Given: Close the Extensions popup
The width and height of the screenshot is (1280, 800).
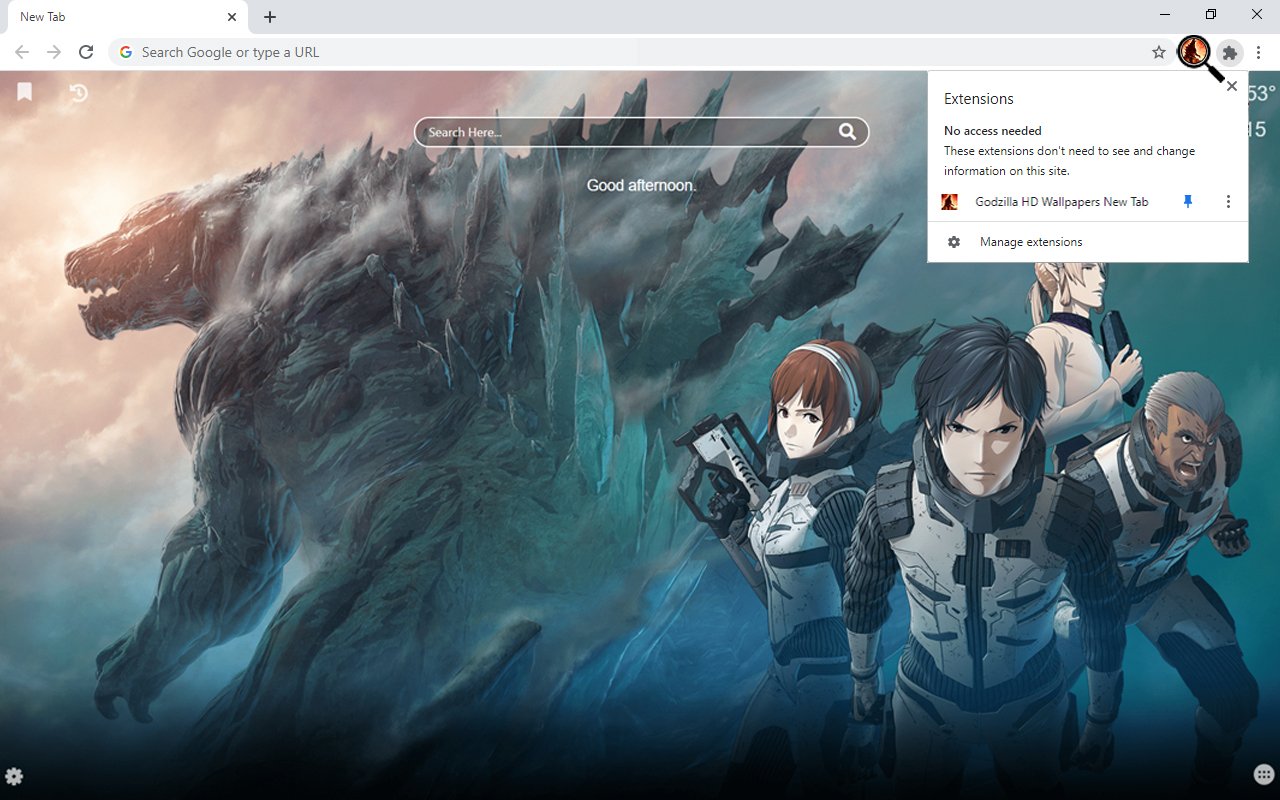Looking at the screenshot, I should click(x=1232, y=86).
